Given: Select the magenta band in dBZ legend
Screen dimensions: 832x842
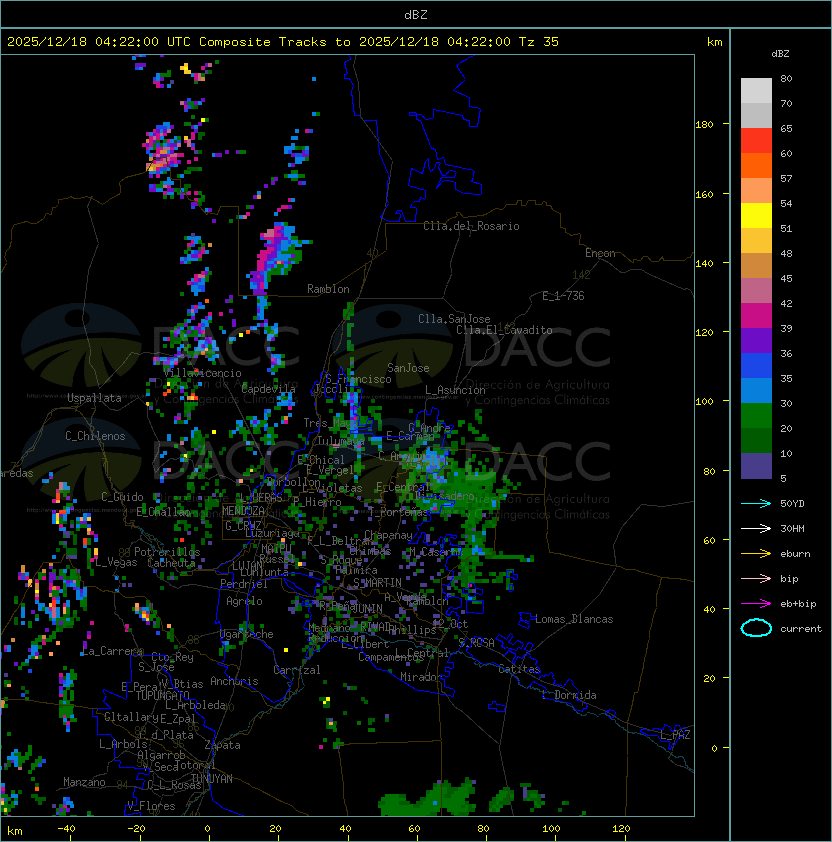Looking at the screenshot, I should click(756, 316).
